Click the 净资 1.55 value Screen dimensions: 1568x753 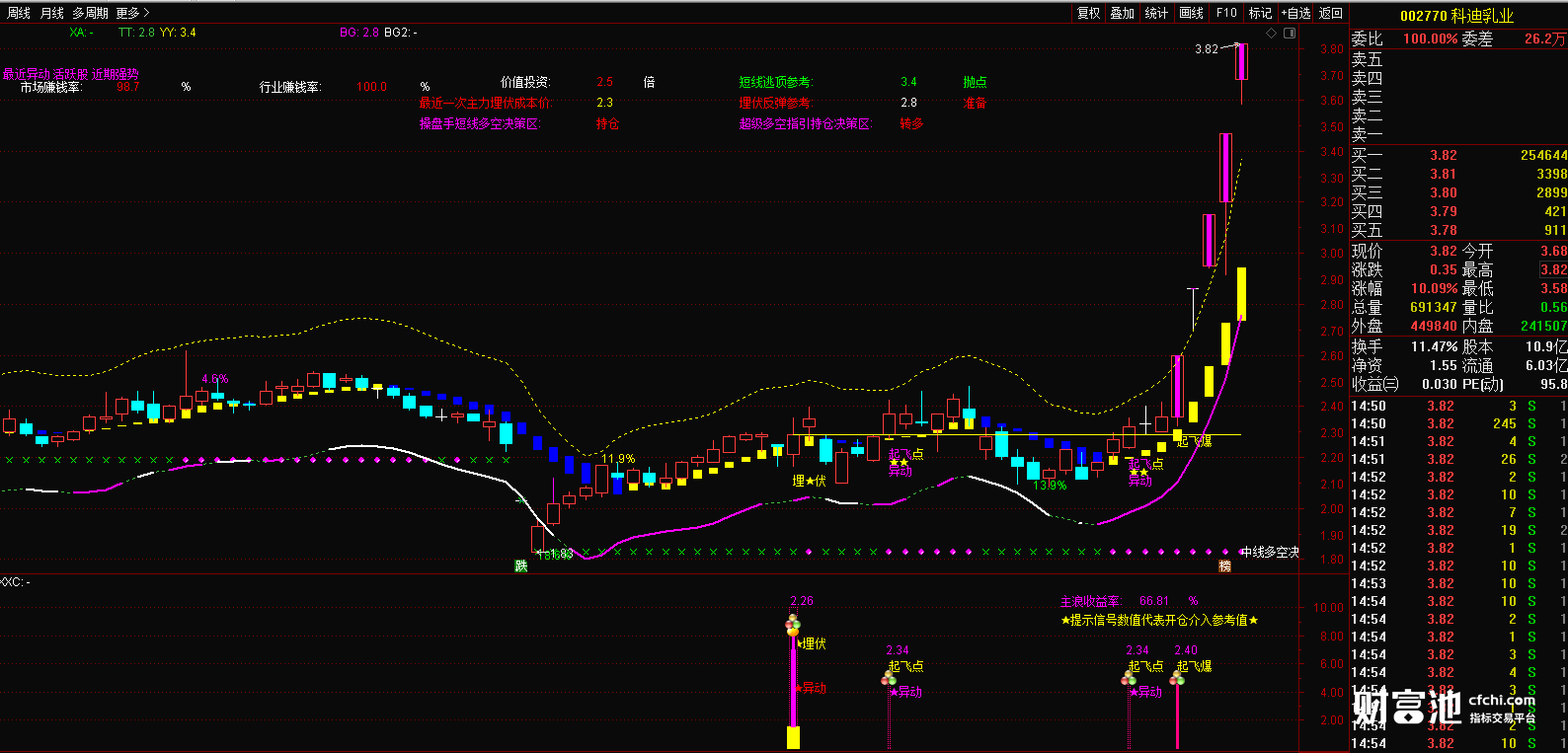coord(1444,365)
